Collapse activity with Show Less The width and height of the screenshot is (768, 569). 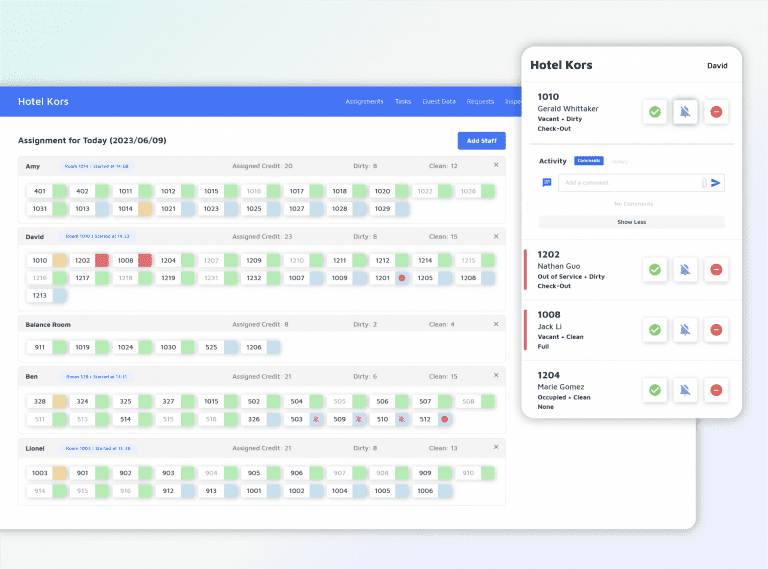pyautogui.click(x=631, y=222)
